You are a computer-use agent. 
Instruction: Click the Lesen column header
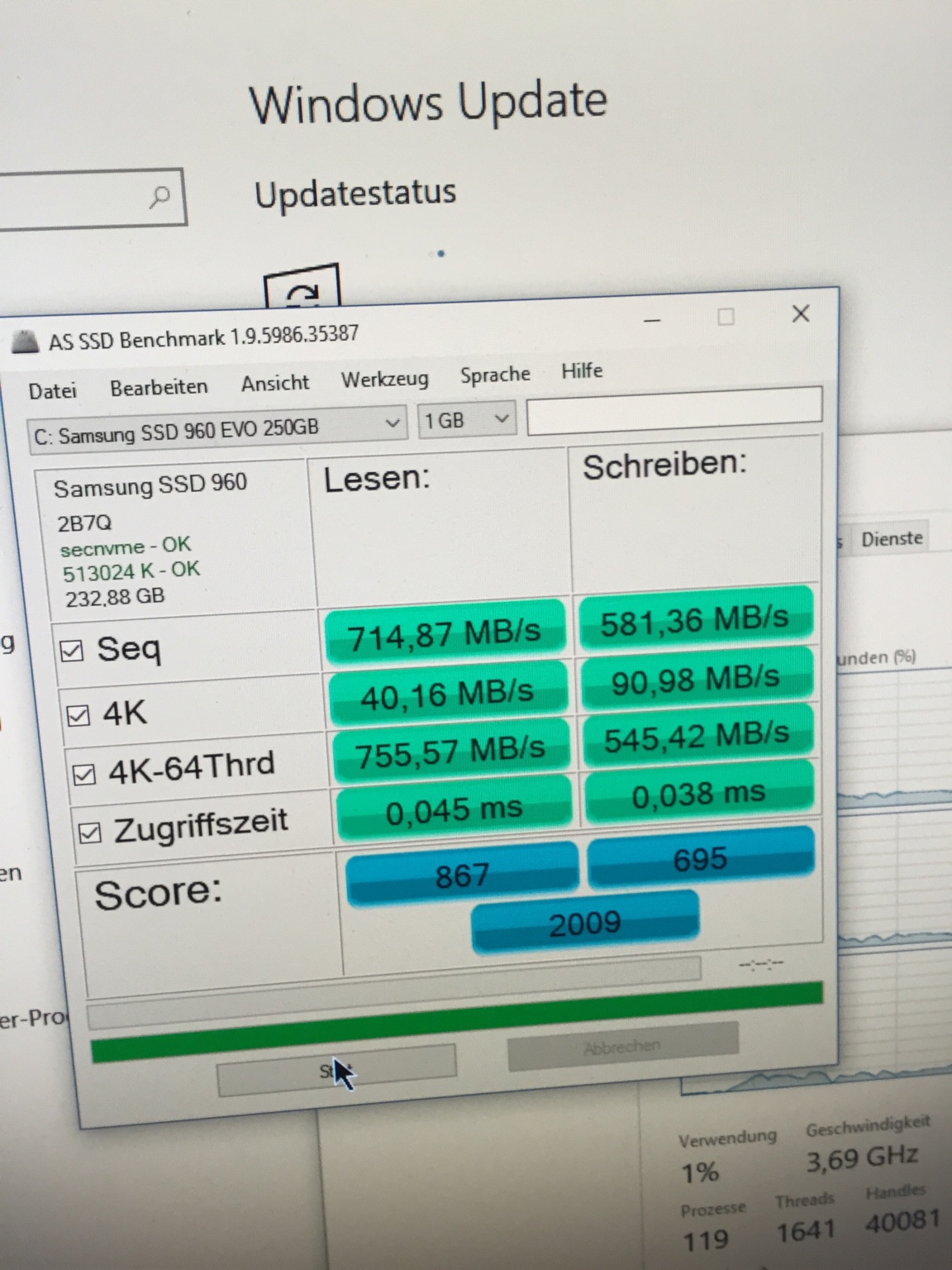coord(377,480)
